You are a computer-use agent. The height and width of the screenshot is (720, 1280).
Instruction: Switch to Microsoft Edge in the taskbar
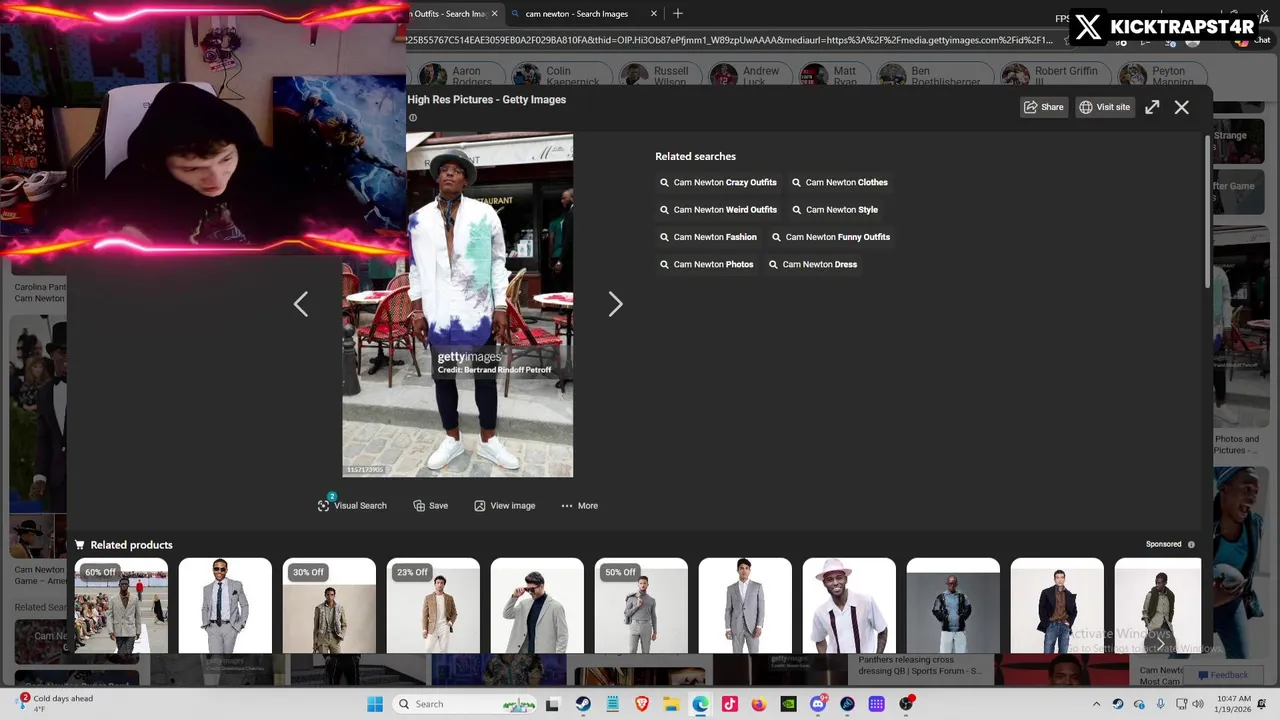click(x=700, y=704)
